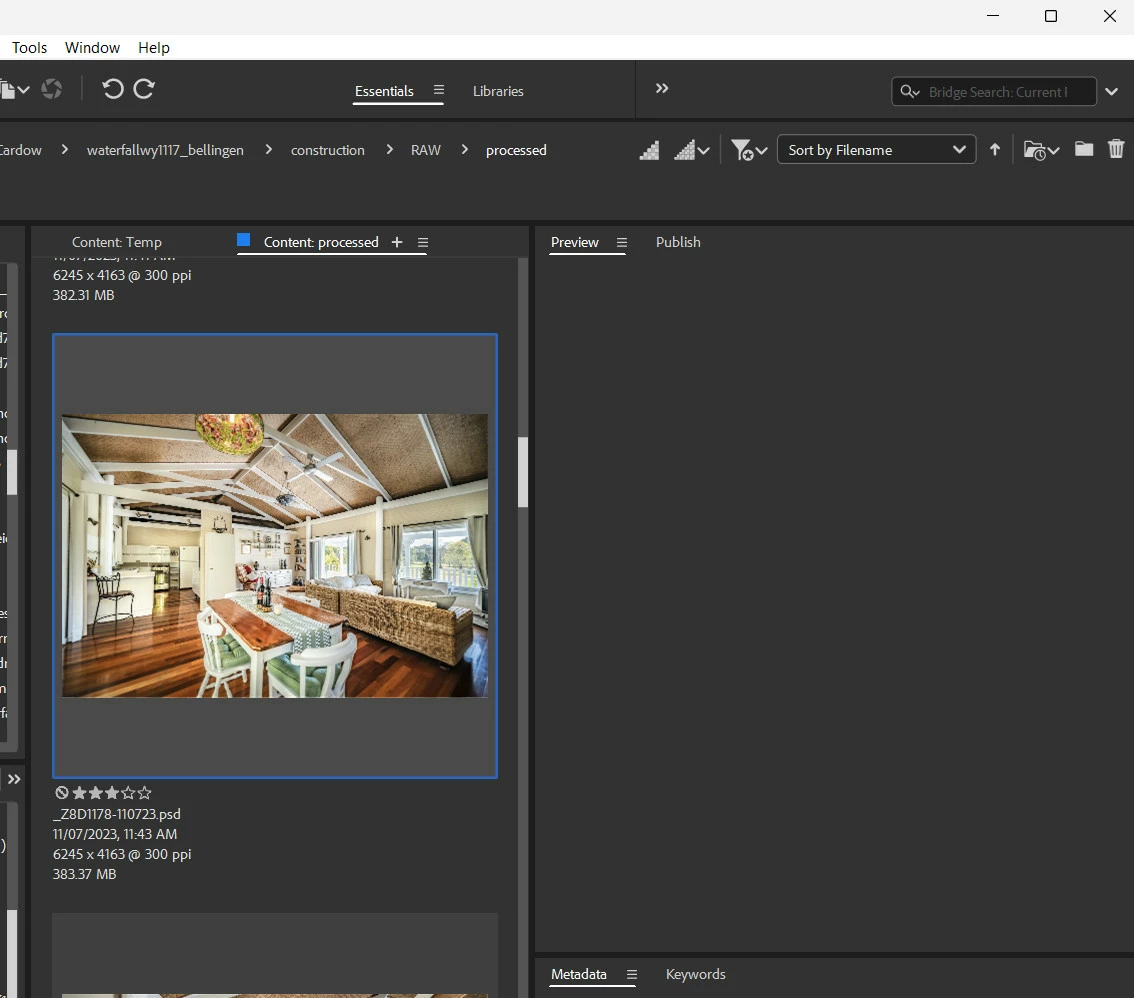The image size is (1134, 998).
Task: Open the Metadata panel options menu
Action: pos(631,975)
